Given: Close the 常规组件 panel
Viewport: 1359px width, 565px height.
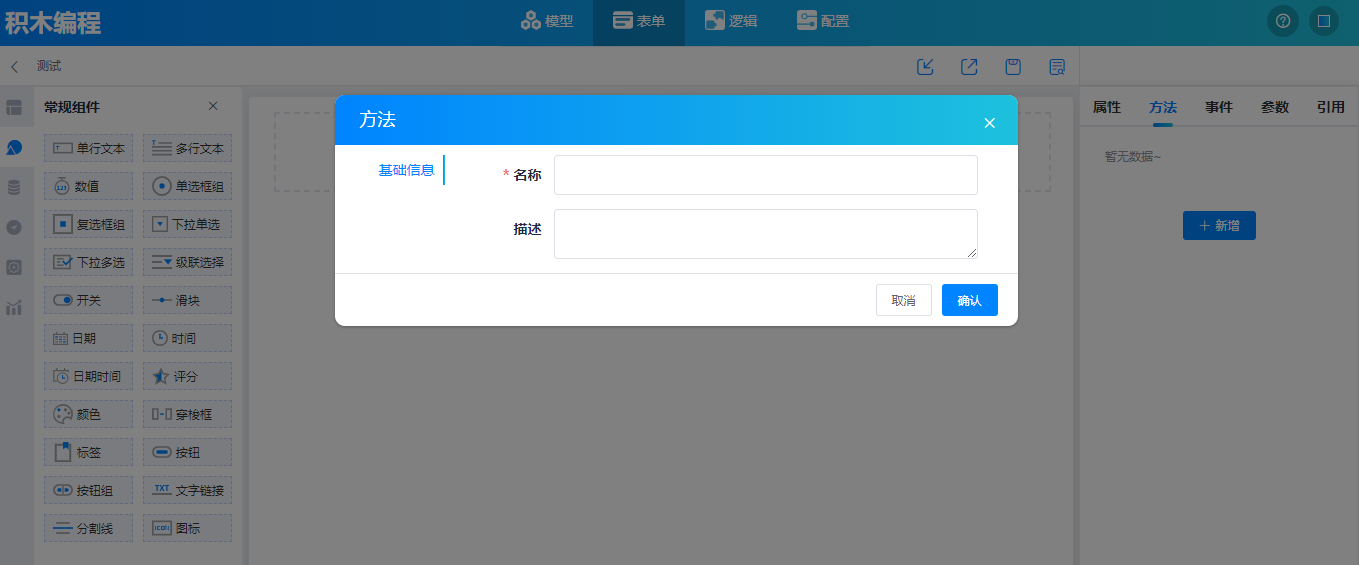Looking at the screenshot, I should [x=213, y=106].
